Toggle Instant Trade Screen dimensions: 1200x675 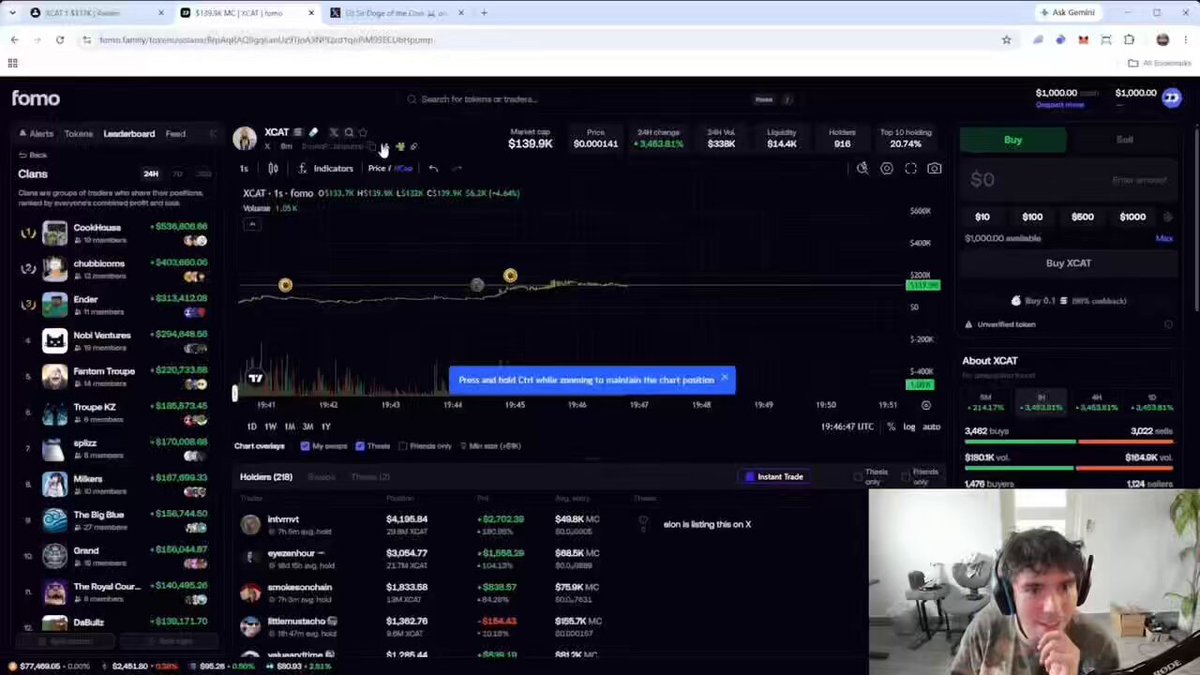click(x=774, y=477)
